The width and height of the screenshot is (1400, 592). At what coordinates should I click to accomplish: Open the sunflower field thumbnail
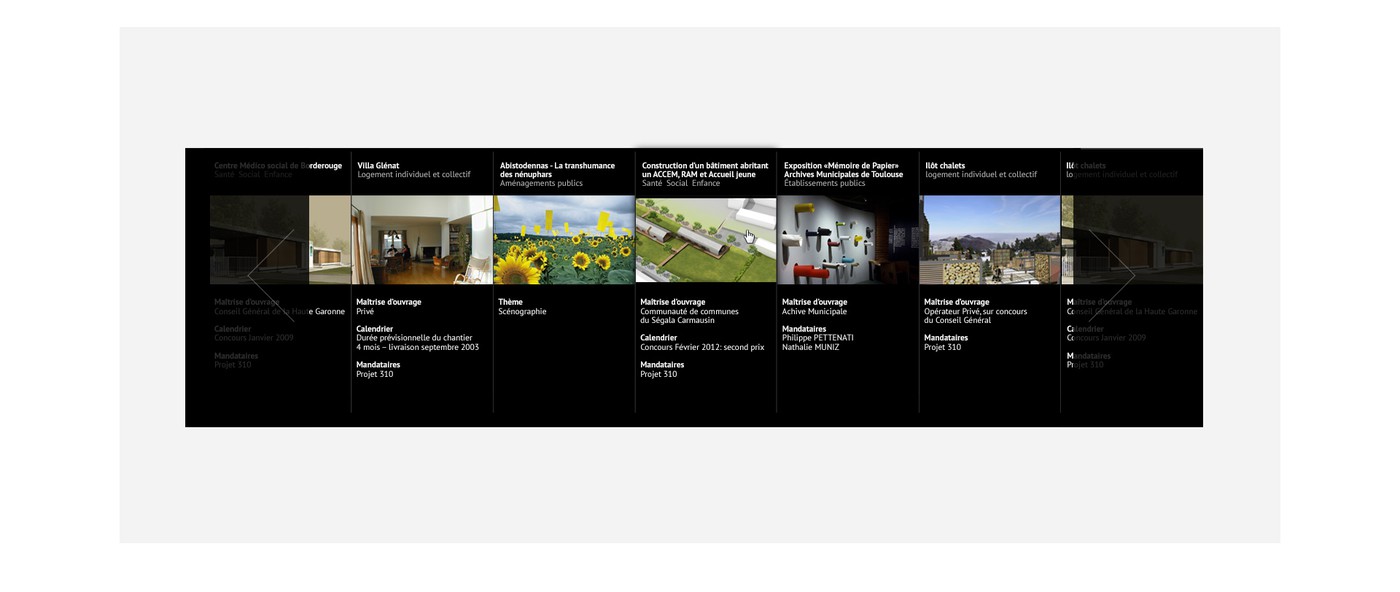click(564, 240)
